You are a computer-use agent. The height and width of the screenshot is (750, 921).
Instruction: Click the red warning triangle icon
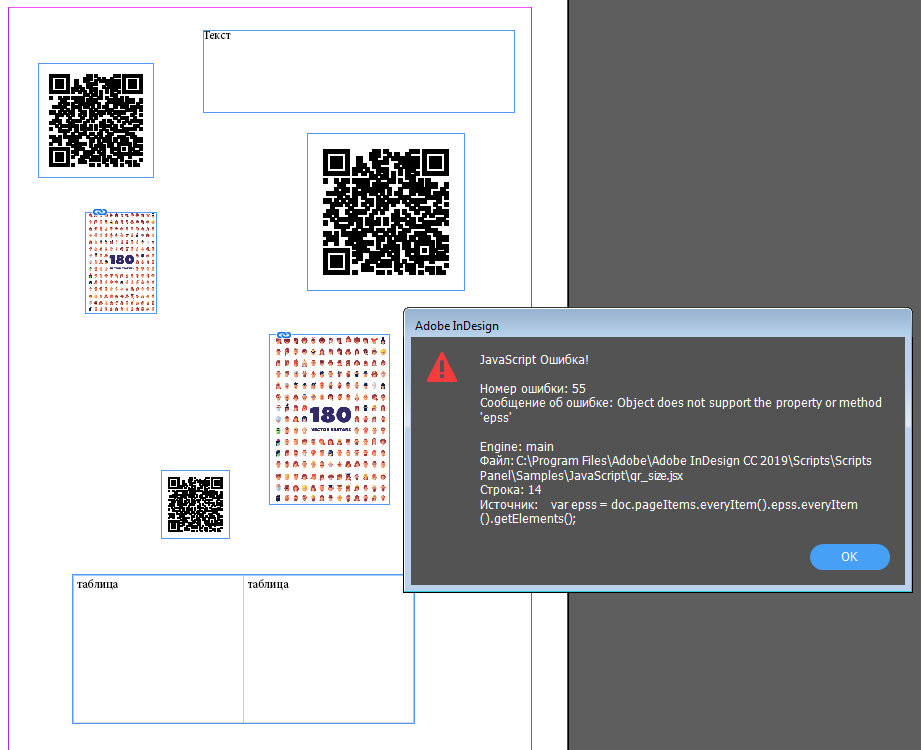coord(442,368)
